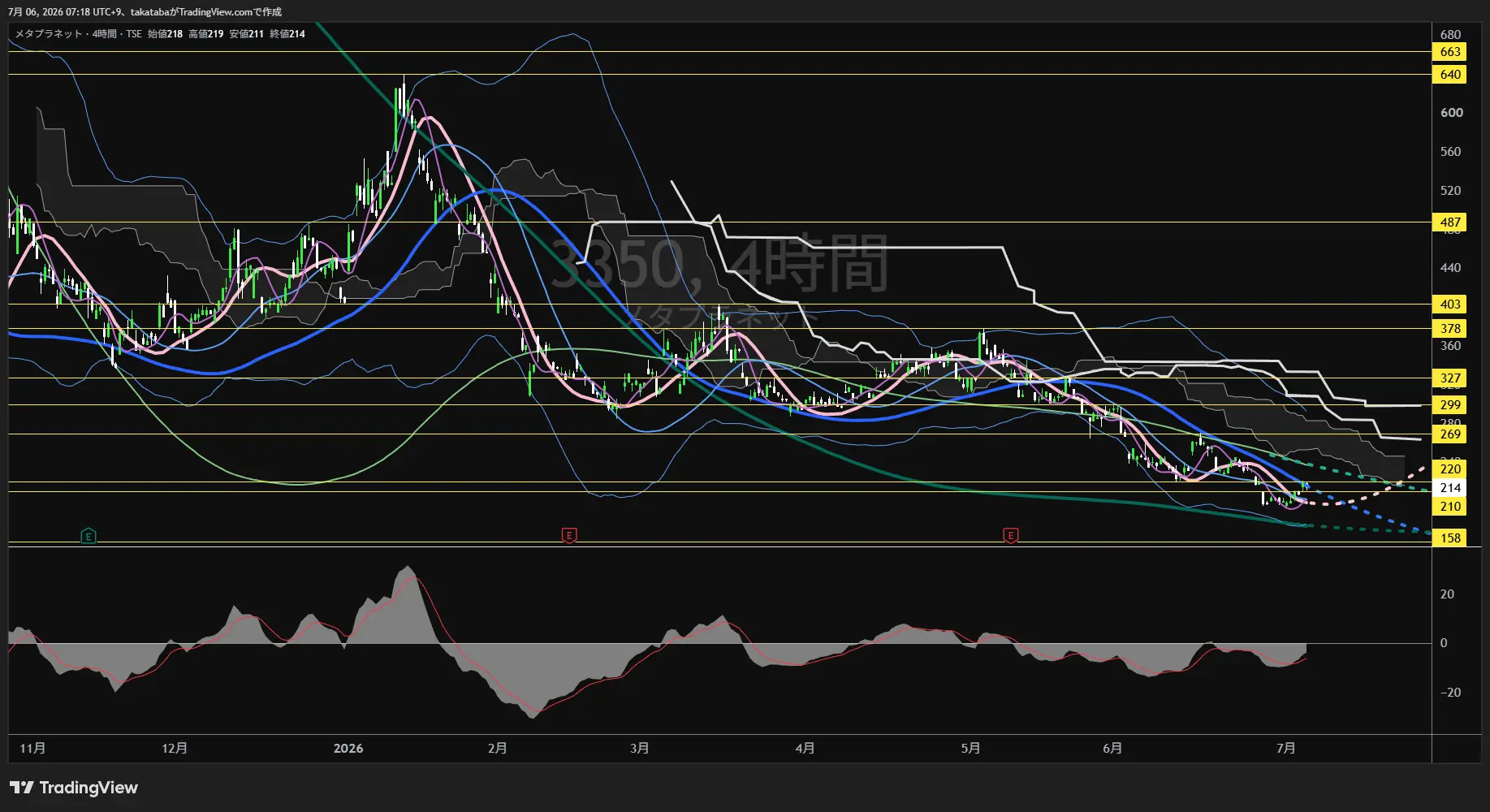Click the TradingView logo at bottom left
Image resolution: width=1490 pixels, height=812 pixels.
point(74,788)
